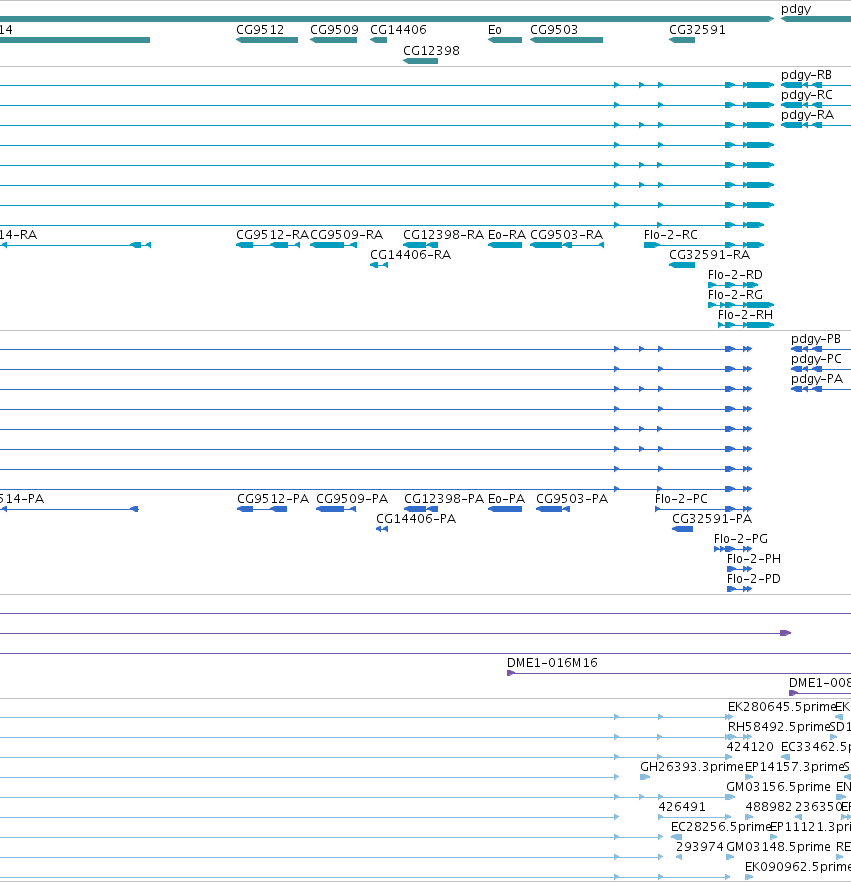
Task: Click the CG32591 gene label
Action: (x=697, y=30)
